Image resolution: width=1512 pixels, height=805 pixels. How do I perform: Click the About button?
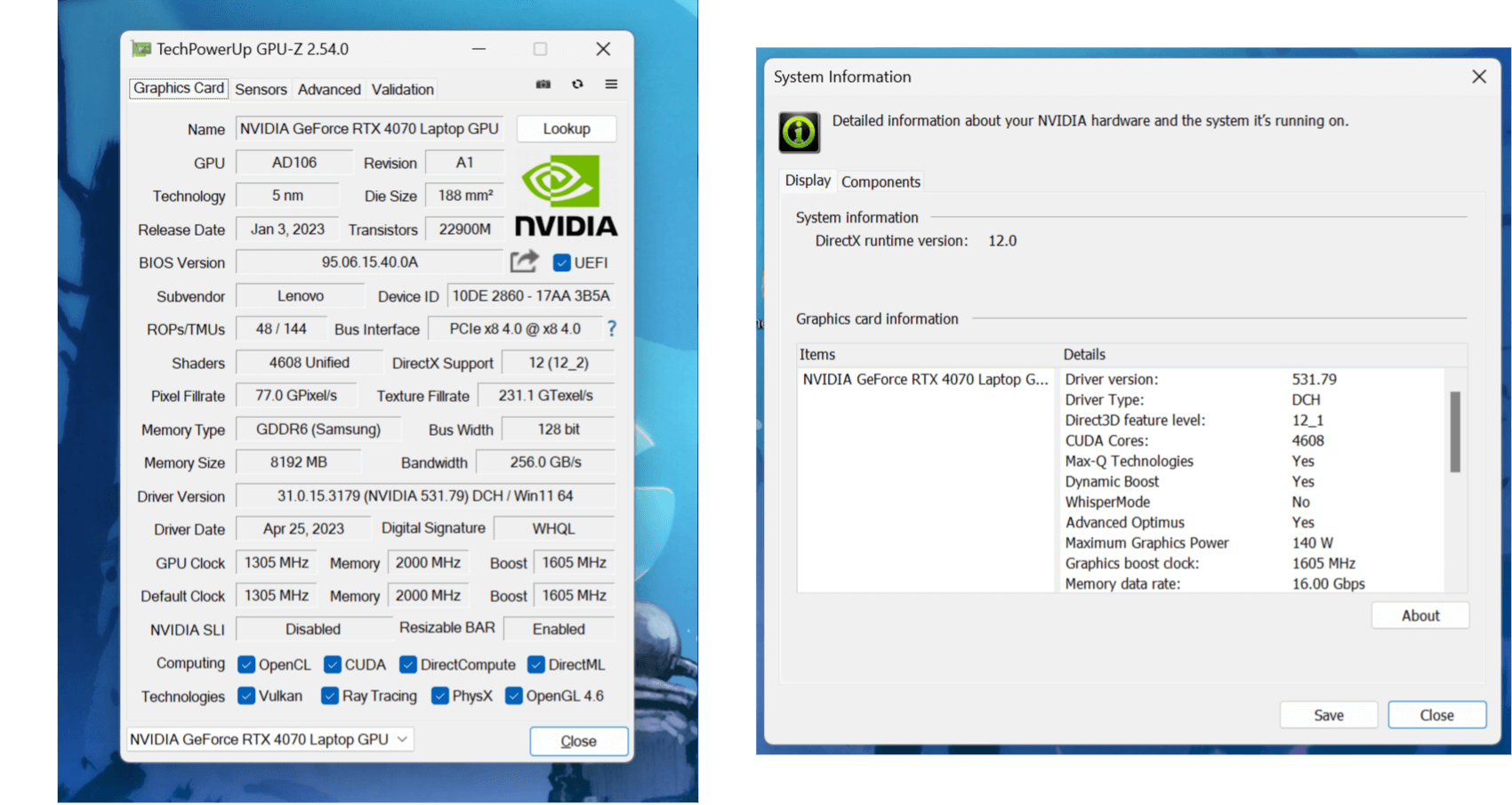pyautogui.click(x=1420, y=616)
